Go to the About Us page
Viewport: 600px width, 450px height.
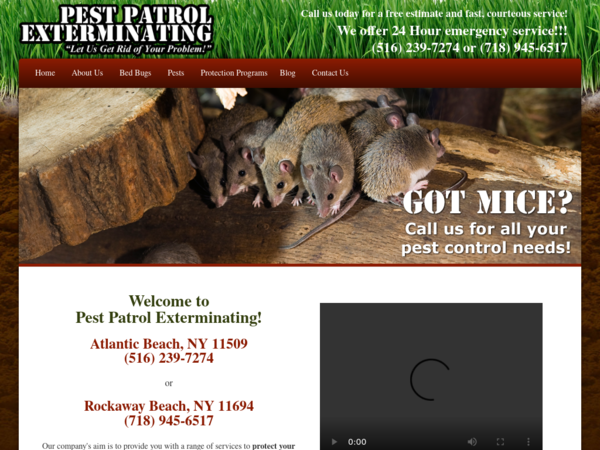[87, 73]
